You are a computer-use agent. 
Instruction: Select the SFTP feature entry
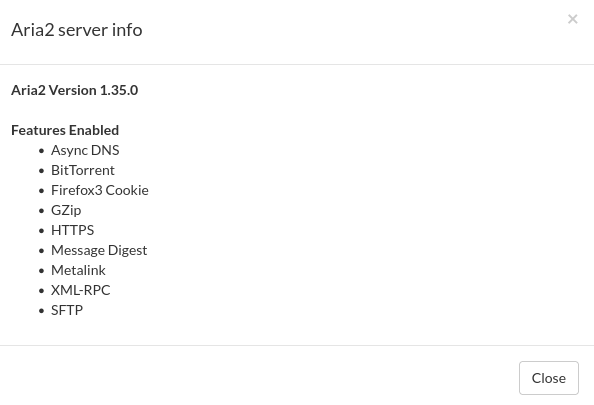point(67,310)
